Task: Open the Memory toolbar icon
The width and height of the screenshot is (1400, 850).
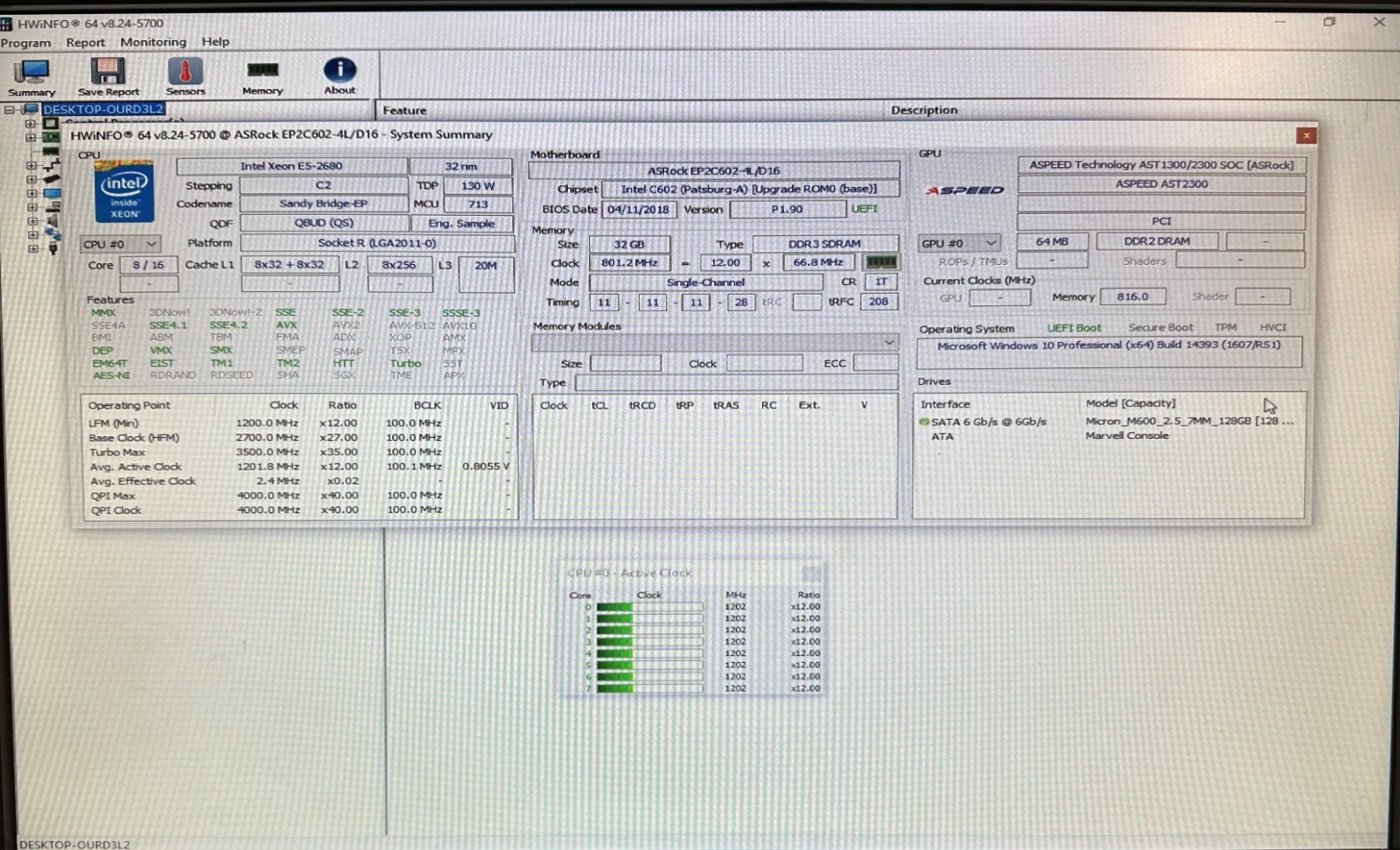Action: pyautogui.click(x=262, y=70)
